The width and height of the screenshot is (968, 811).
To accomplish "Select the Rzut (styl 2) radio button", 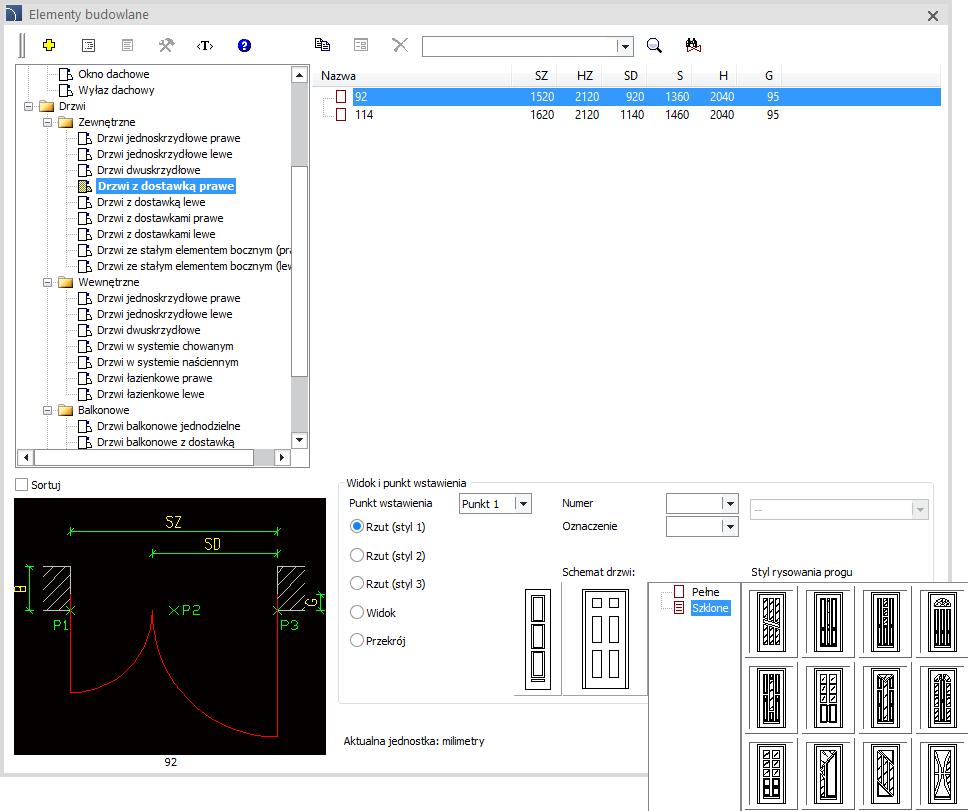I will coord(357,555).
